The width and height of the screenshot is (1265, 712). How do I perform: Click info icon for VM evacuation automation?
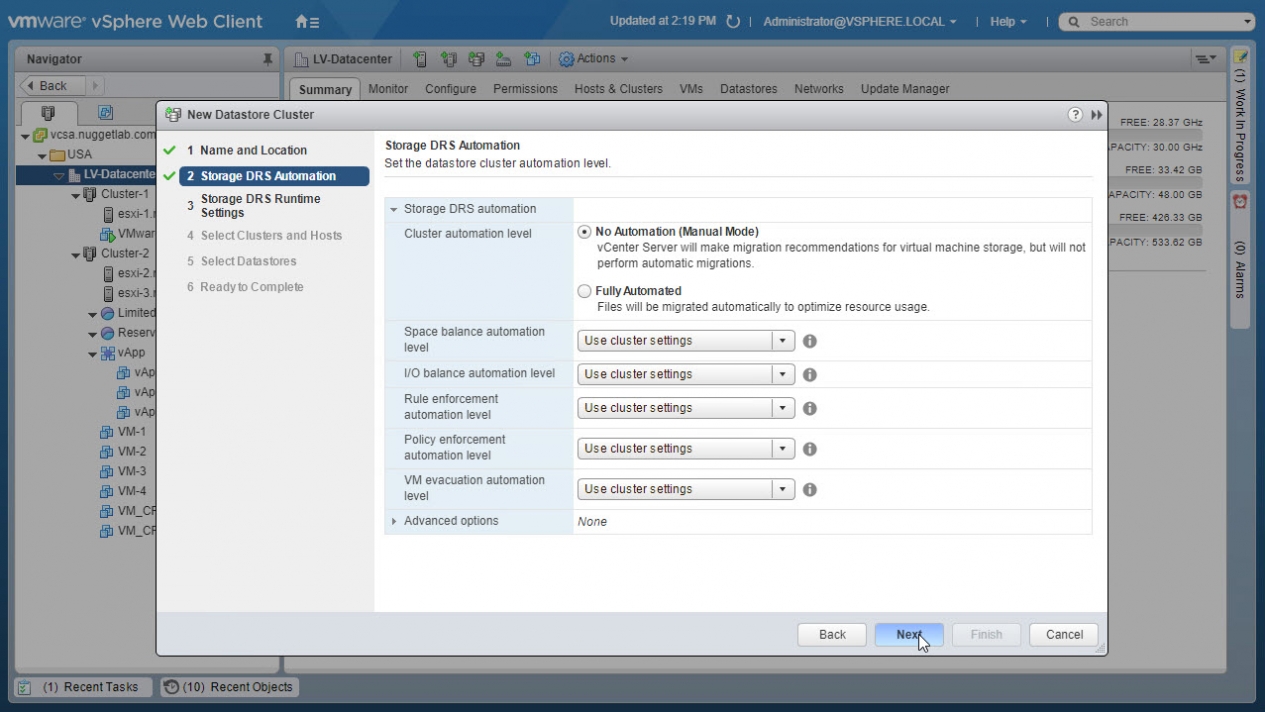810,490
